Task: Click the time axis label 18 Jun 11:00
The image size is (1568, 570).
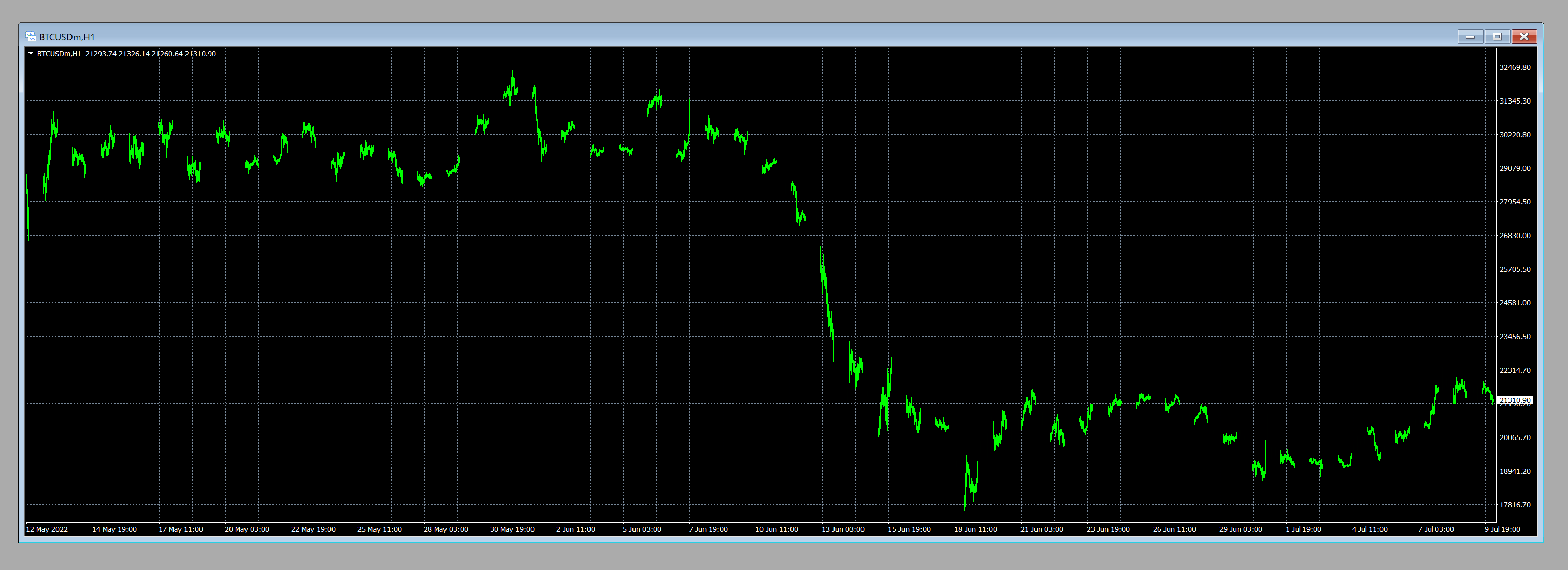Action: click(x=976, y=529)
